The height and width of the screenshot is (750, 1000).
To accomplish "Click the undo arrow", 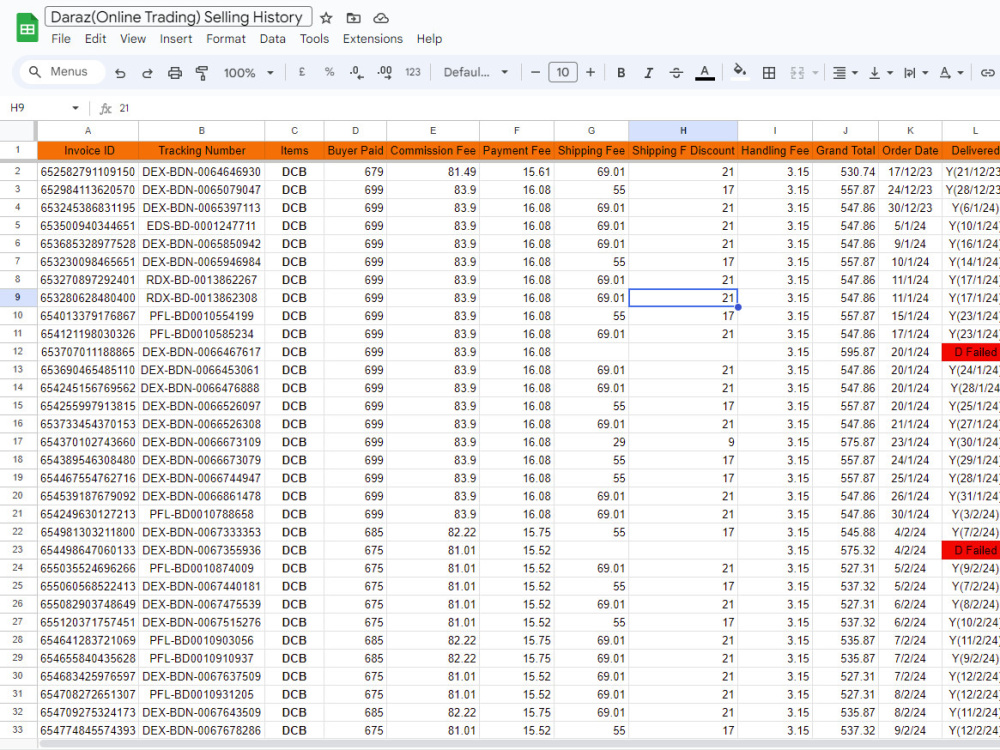I will pos(120,73).
